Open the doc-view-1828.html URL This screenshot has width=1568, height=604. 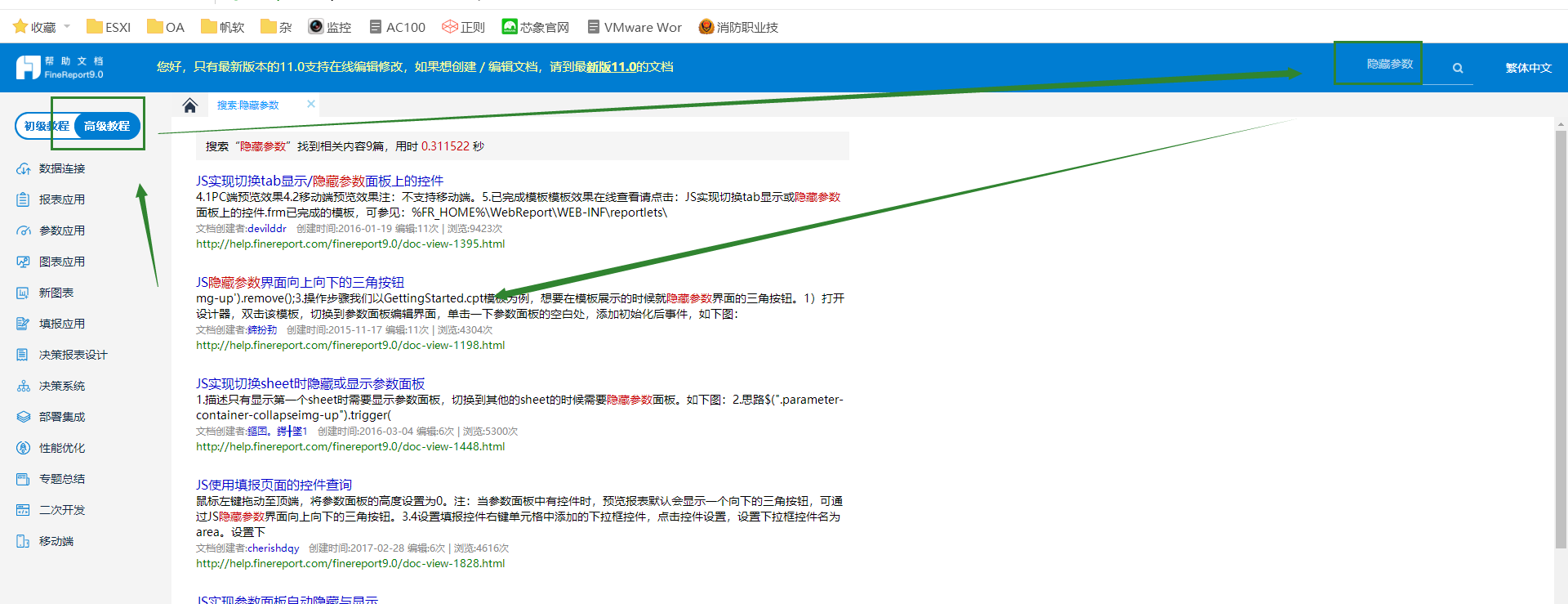[x=350, y=563]
